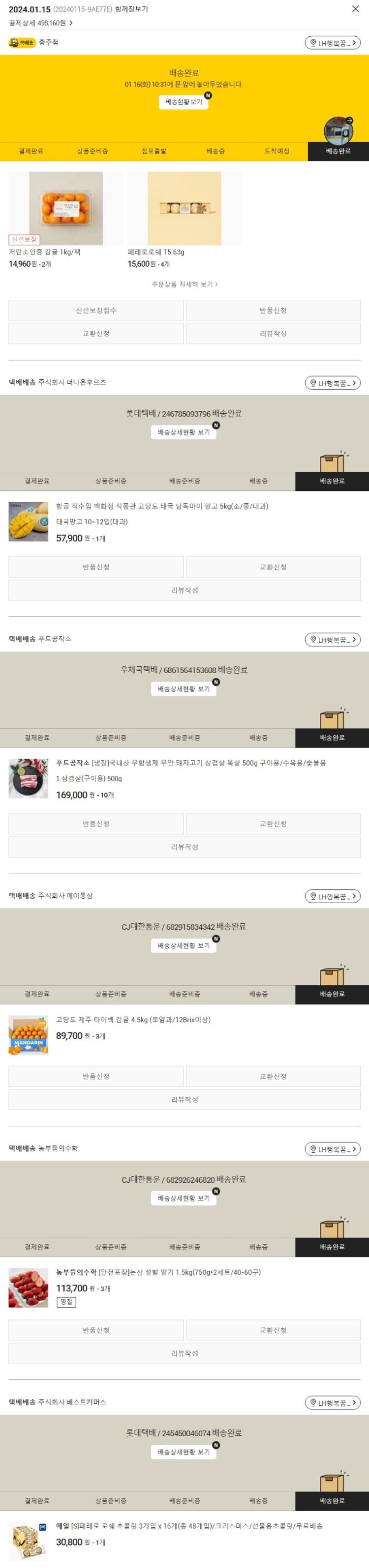Click the MANDARIN 타이벡 감귤 box thumbnail
Screen dimensions: 369x1568
click(x=28, y=1035)
